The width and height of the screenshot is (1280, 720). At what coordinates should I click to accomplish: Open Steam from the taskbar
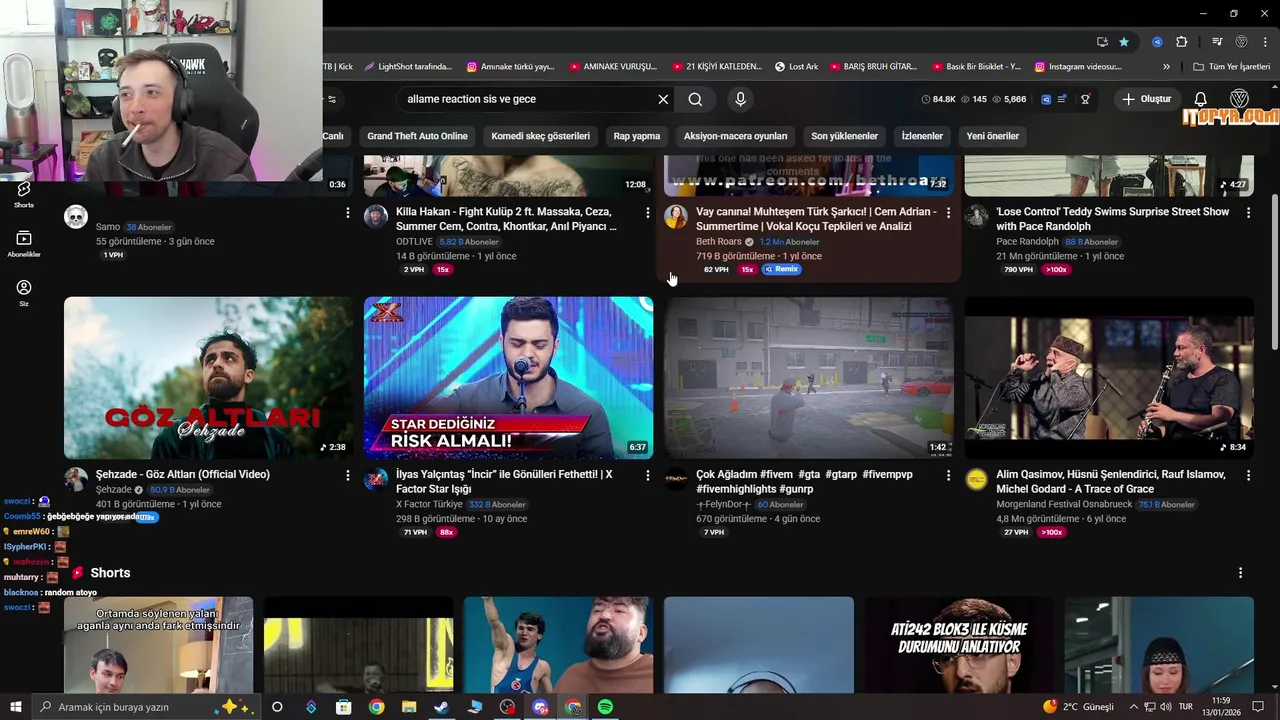coord(441,707)
